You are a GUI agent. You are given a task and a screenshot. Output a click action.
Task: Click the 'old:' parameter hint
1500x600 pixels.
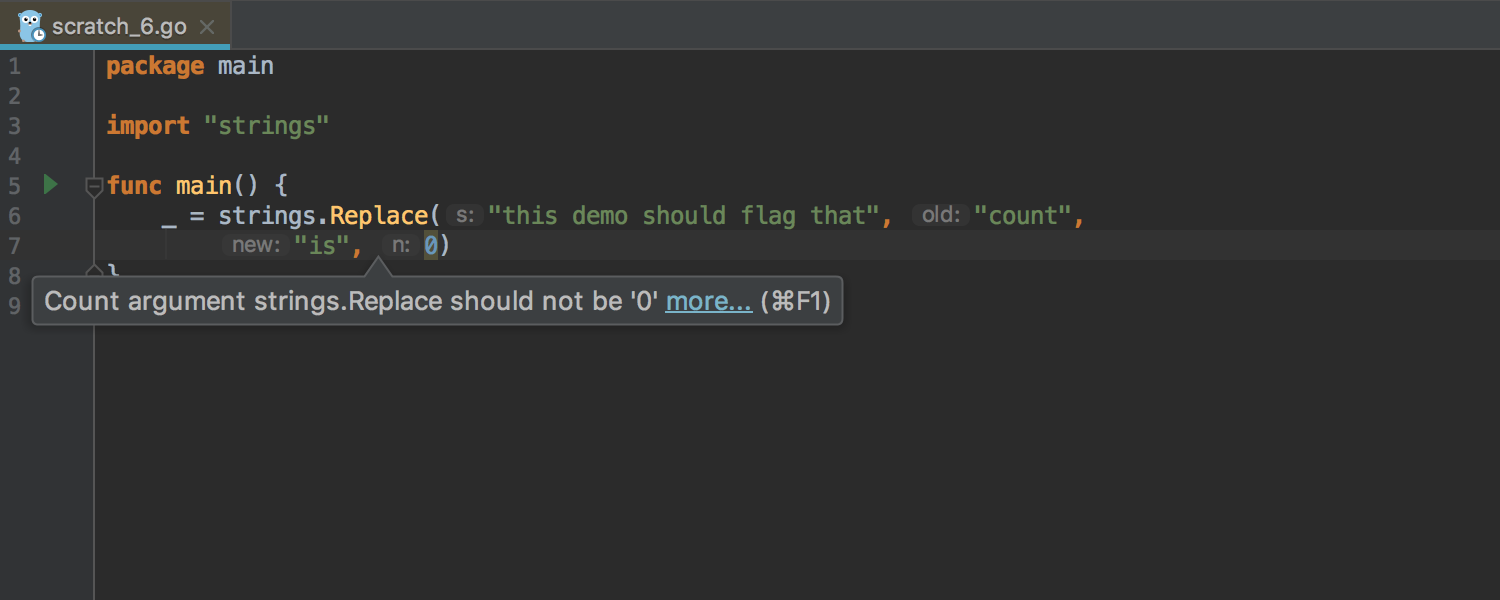(x=940, y=215)
